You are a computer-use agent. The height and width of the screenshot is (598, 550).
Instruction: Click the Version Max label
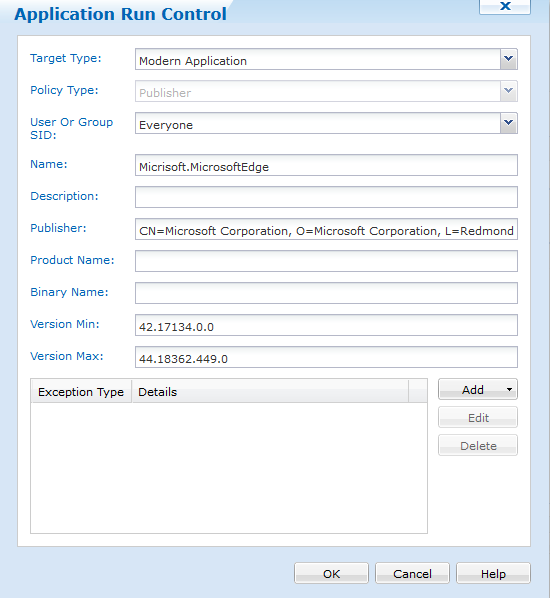click(x=67, y=356)
